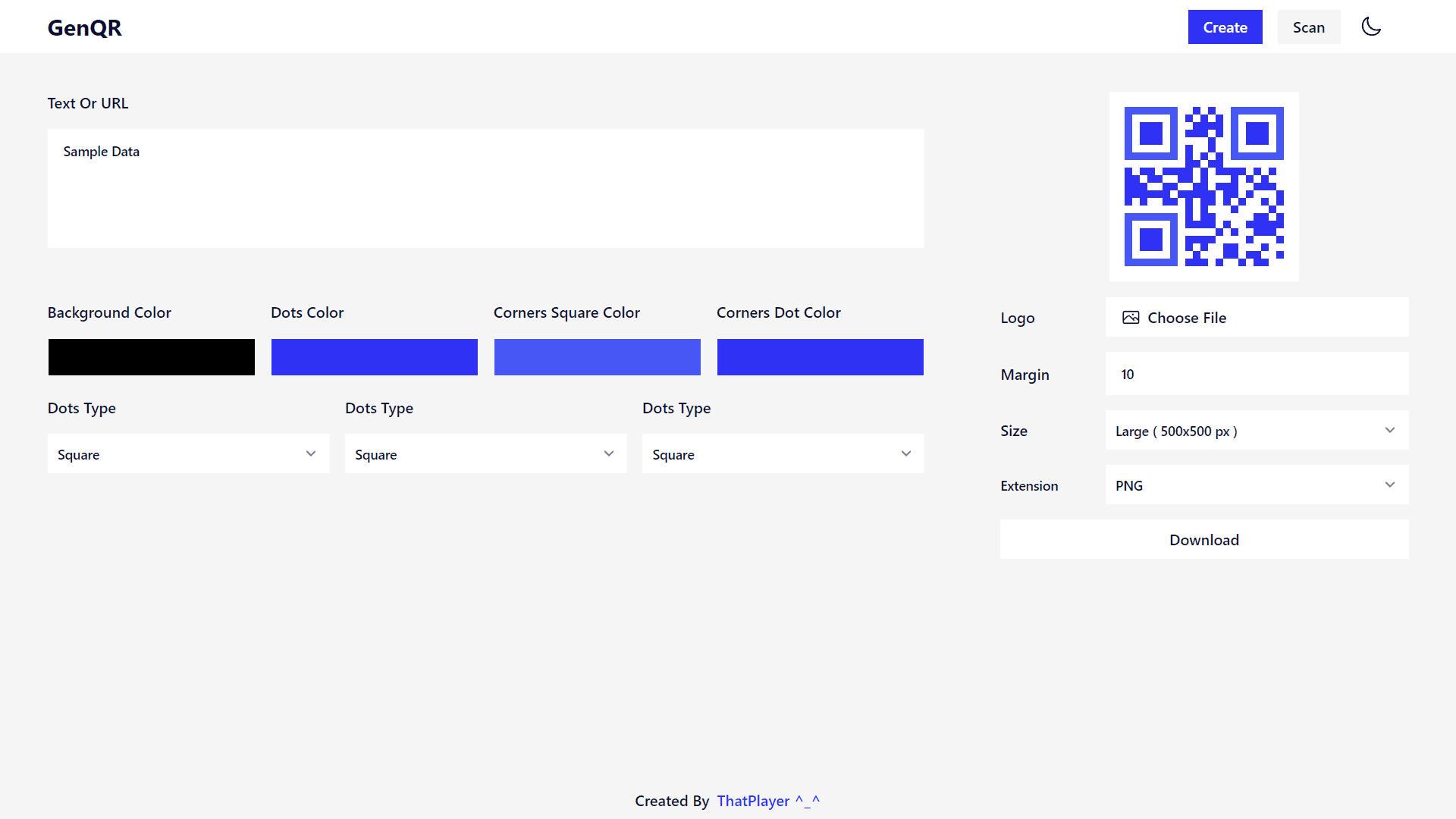The image size is (1456, 819).
Task: Click the GenQR logo
Action: [84, 27]
